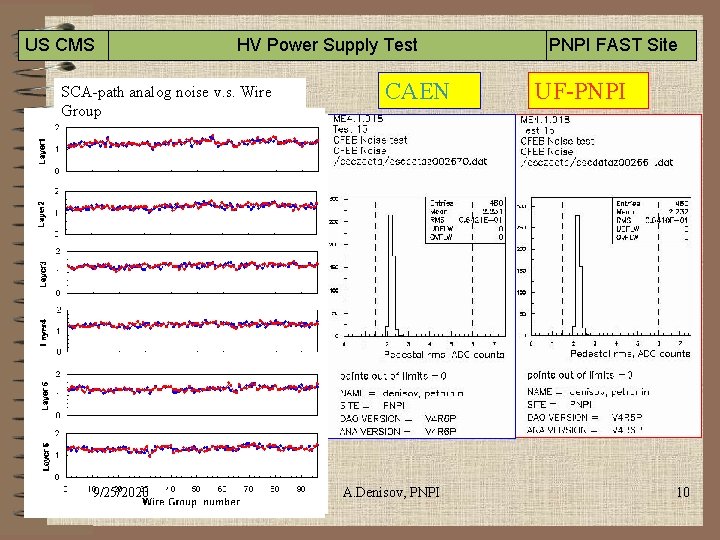The height and width of the screenshot is (540, 720).
Task: Click the Layer6 noise plot
Action: 192,455
